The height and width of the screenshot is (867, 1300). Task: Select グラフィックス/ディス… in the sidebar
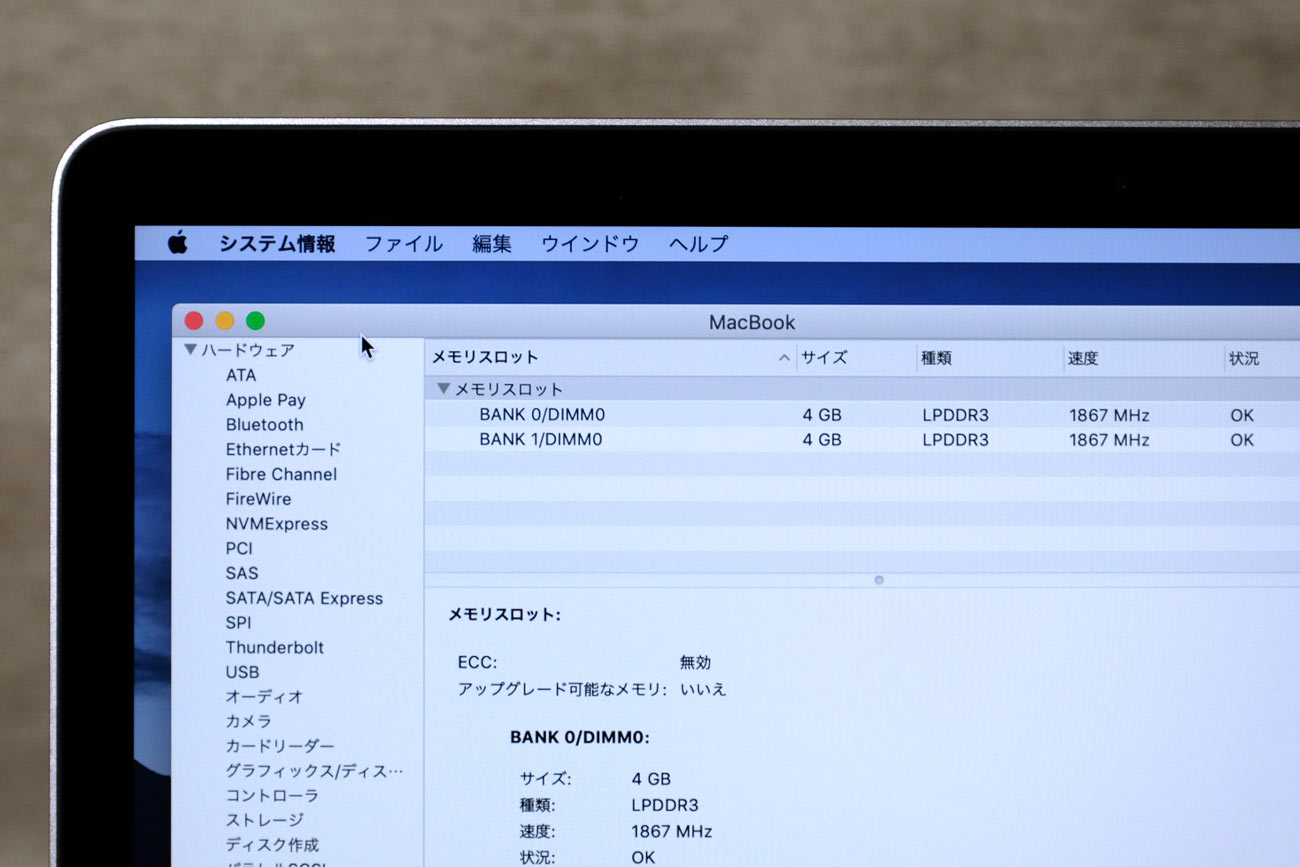(x=314, y=771)
